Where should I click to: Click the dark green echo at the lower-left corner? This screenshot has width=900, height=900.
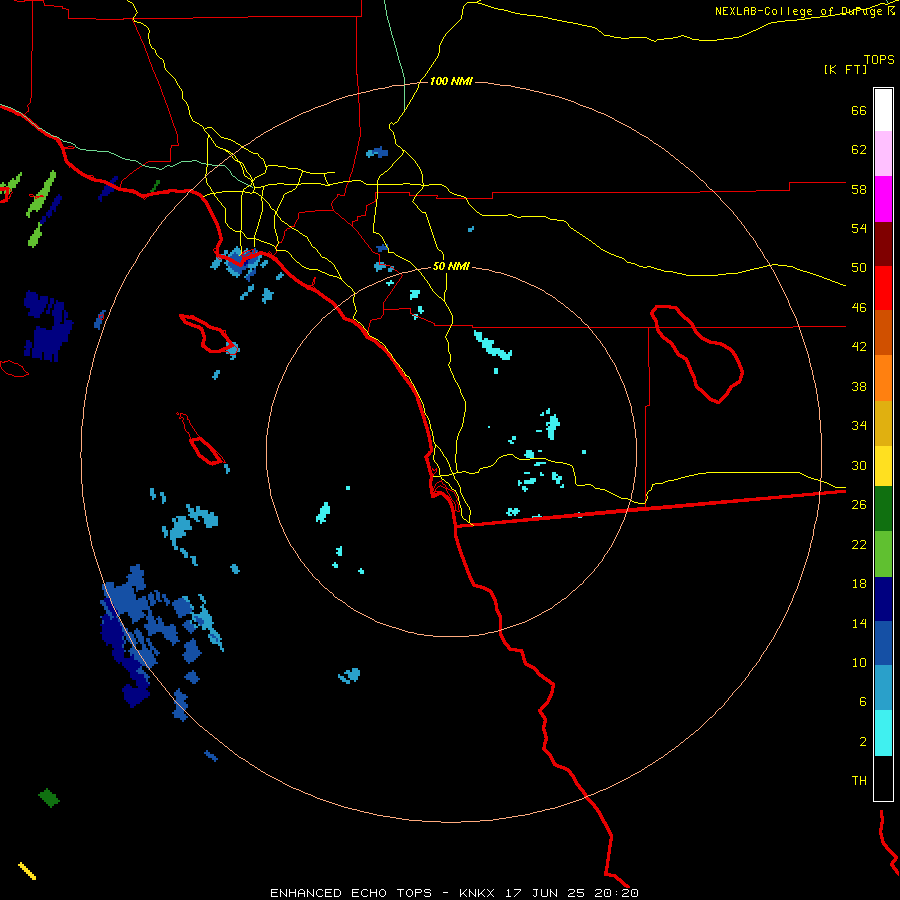point(49,797)
